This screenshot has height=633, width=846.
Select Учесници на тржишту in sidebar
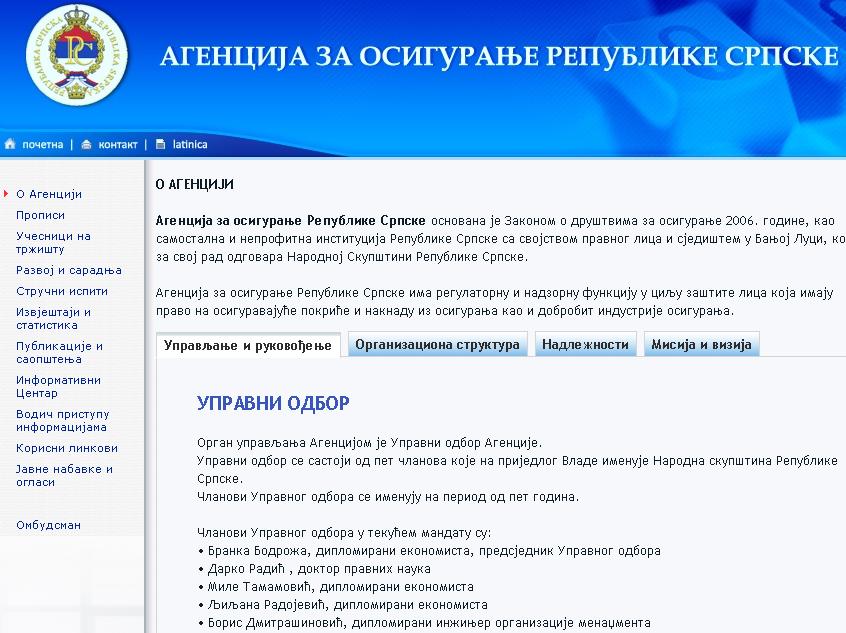(x=53, y=243)
